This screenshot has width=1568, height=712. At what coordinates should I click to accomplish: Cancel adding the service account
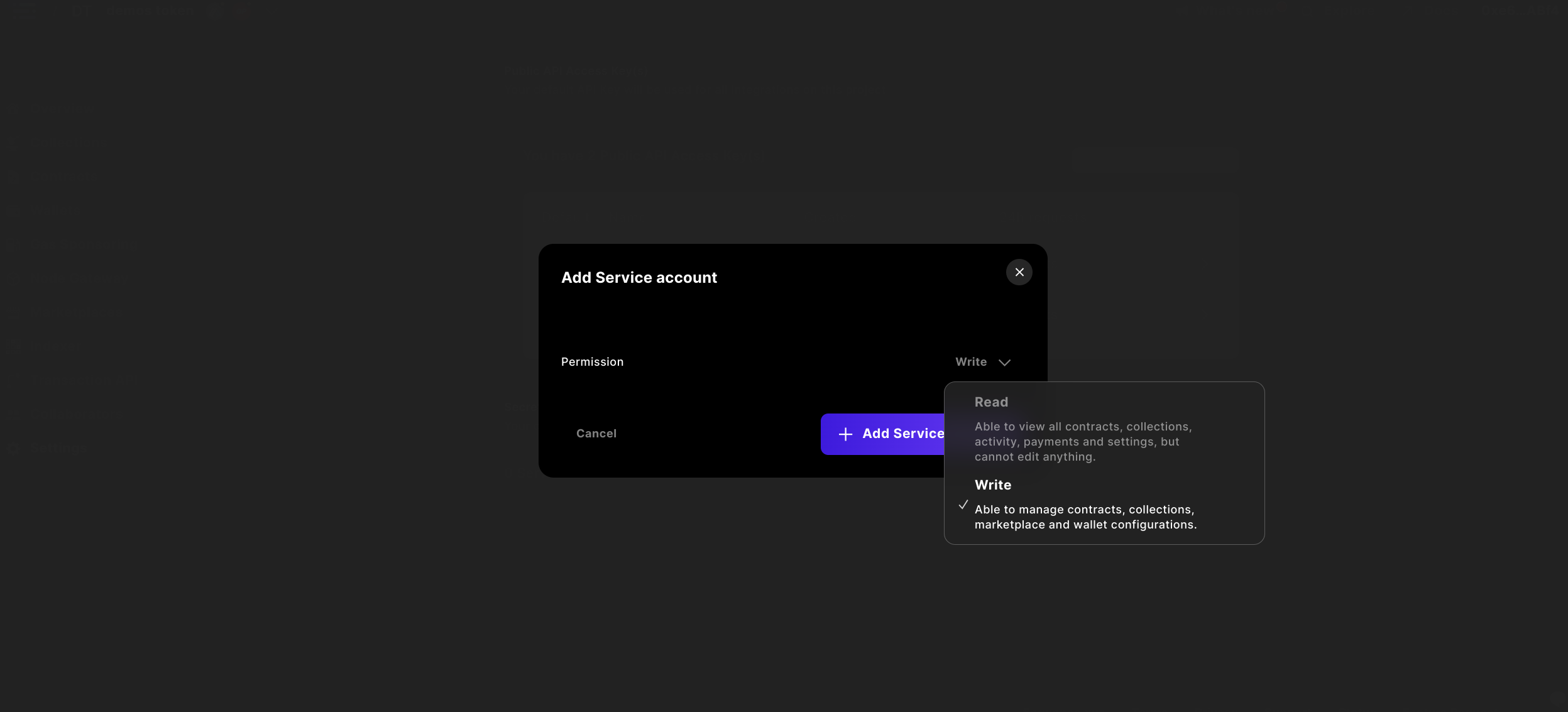pos(596,433)
